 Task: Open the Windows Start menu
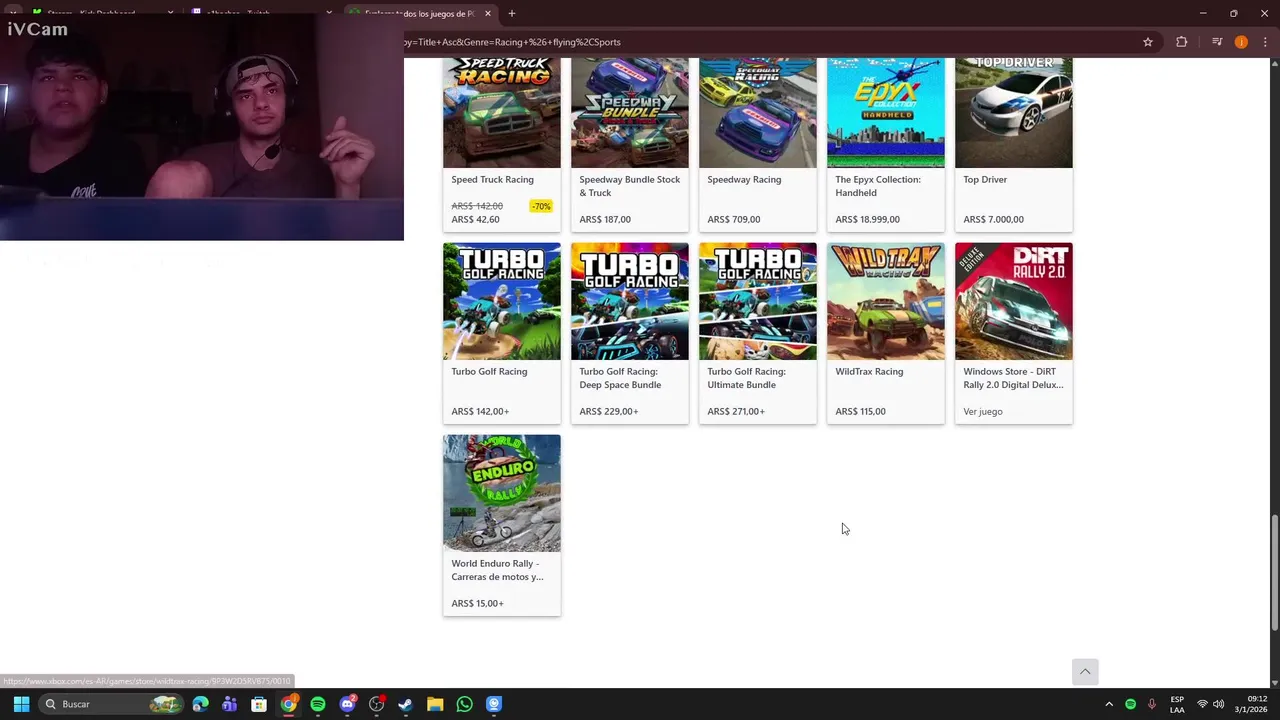(x=21, y=704)
